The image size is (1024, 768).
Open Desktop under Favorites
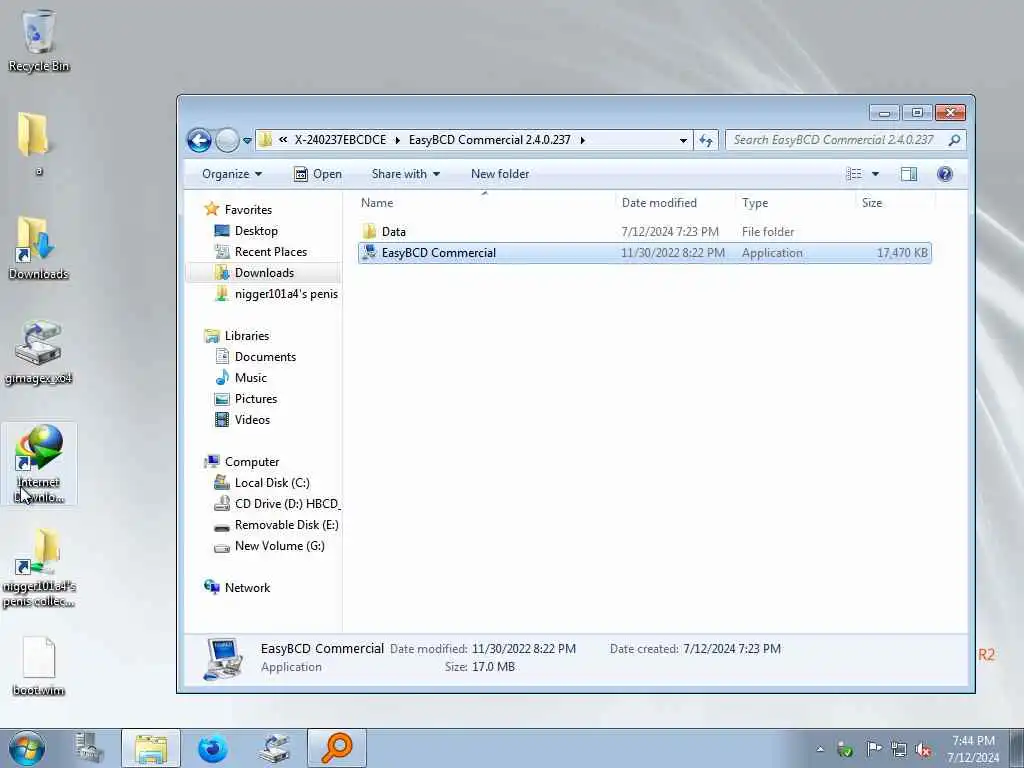tap(246, 231)
